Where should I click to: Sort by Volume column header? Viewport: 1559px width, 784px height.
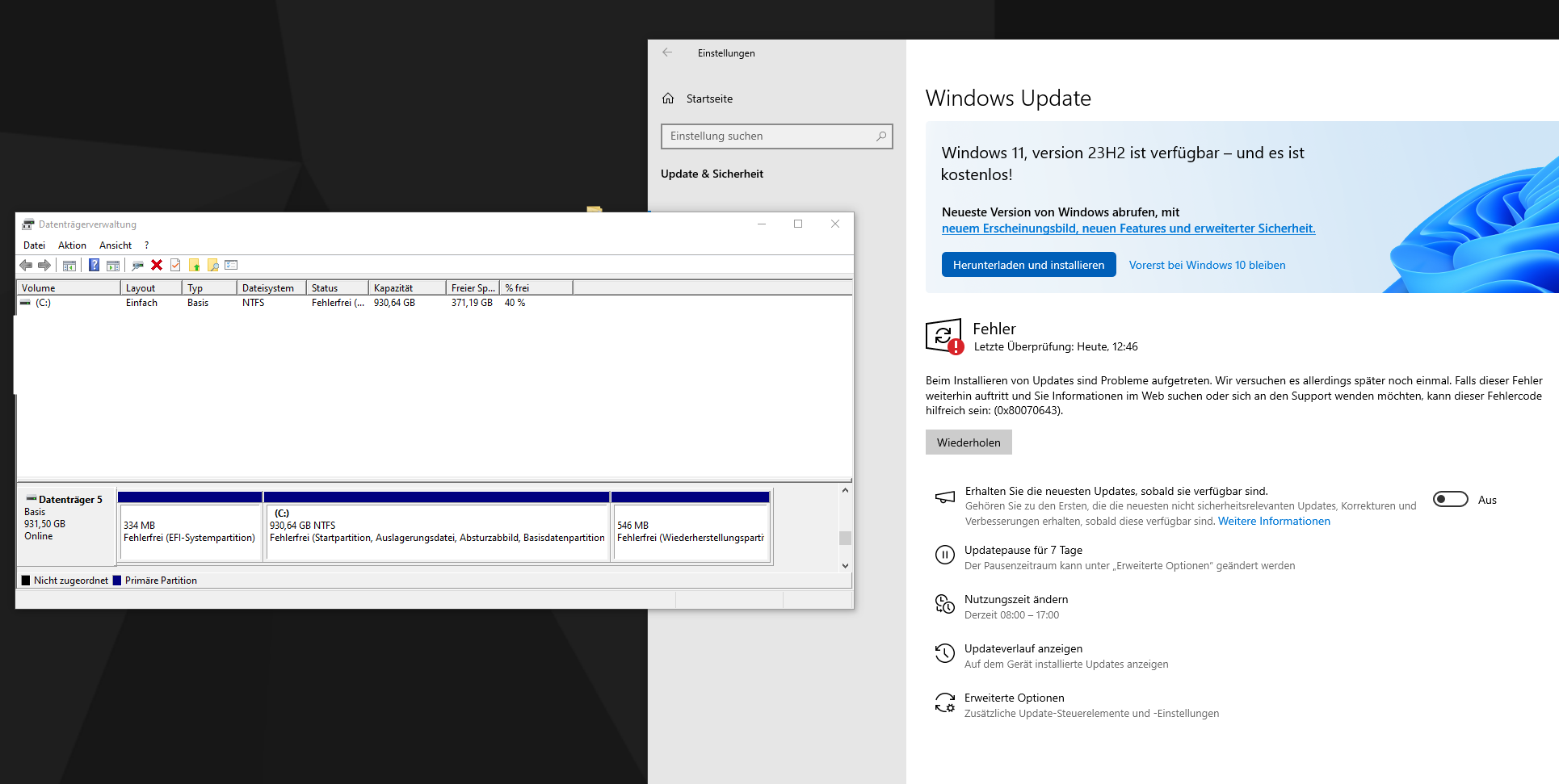coord(69,288)
